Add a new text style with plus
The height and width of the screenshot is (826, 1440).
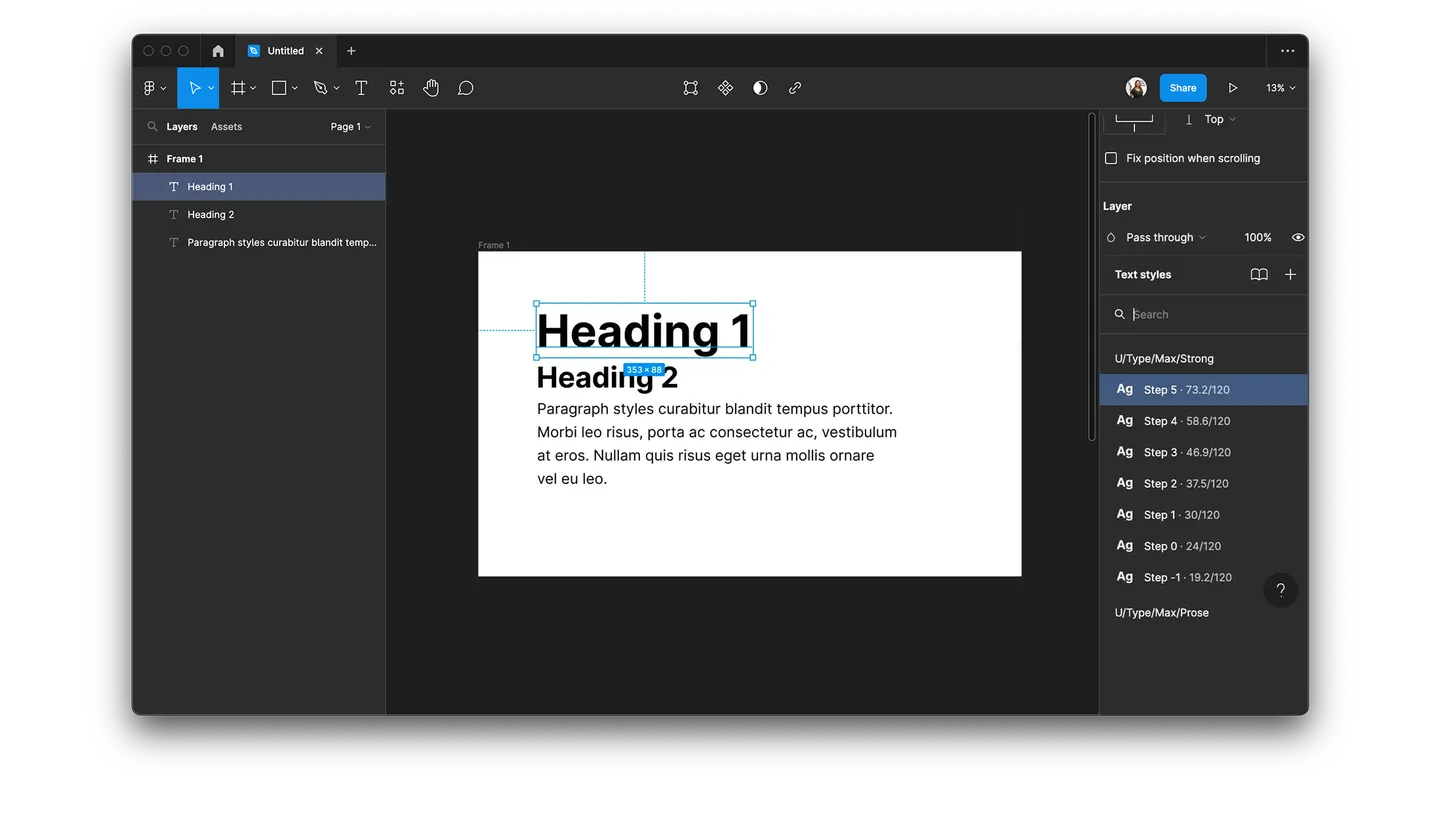tap(1290, 274)
